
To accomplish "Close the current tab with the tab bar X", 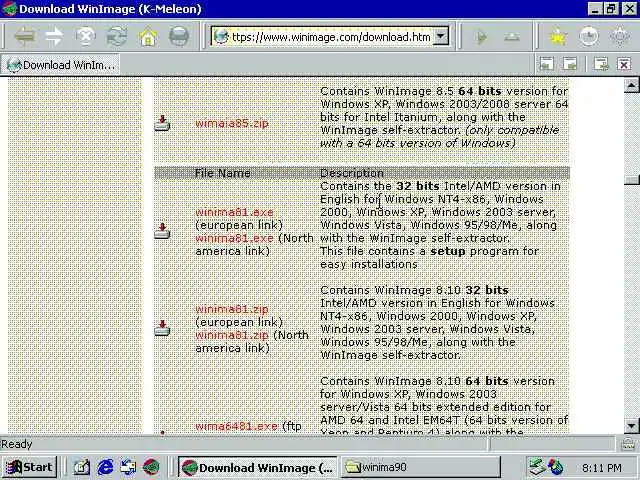I will pyautogui.click(x=624, y=64).
